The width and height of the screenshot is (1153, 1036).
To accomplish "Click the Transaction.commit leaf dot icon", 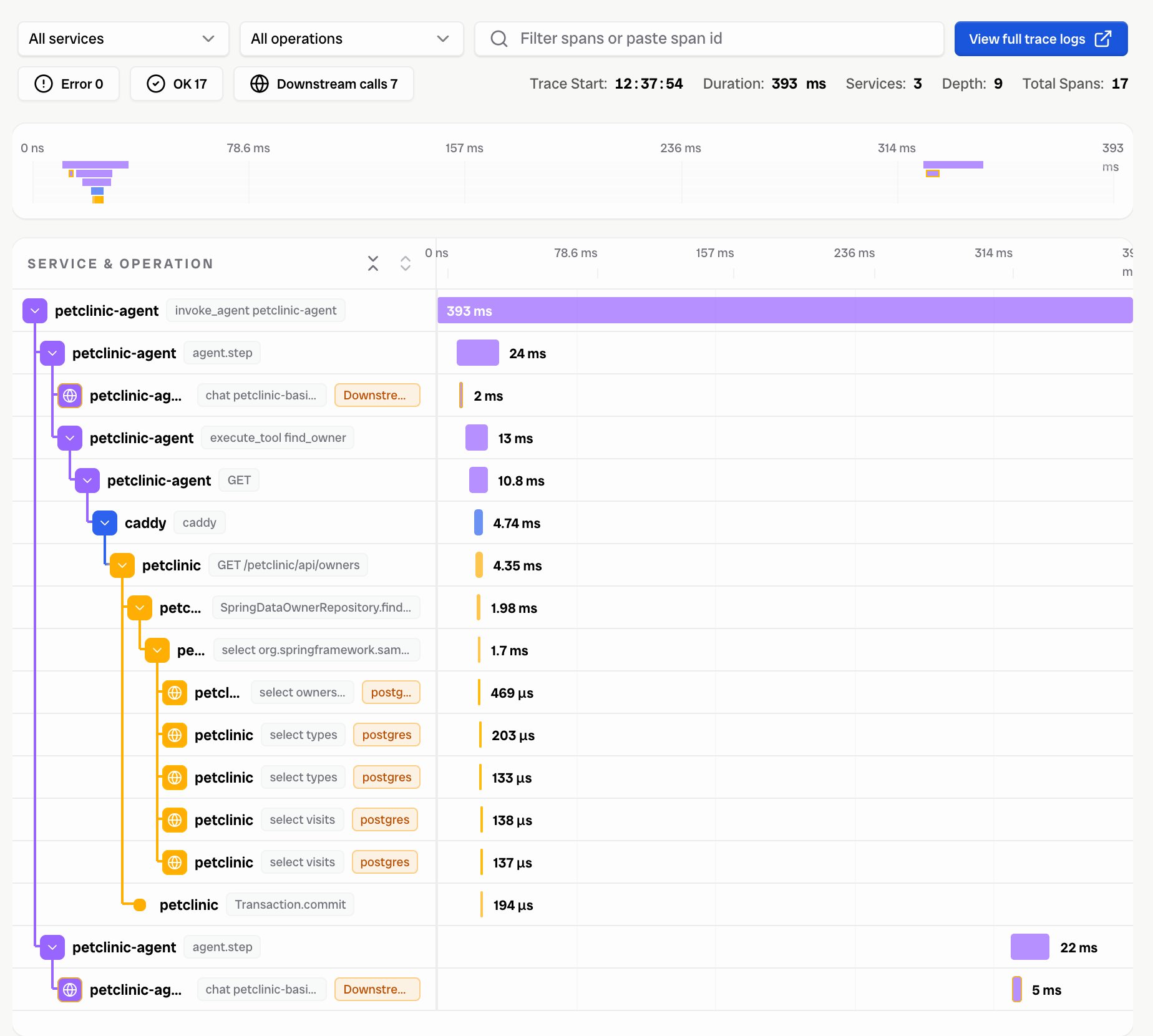I will (x=140, y=905).
